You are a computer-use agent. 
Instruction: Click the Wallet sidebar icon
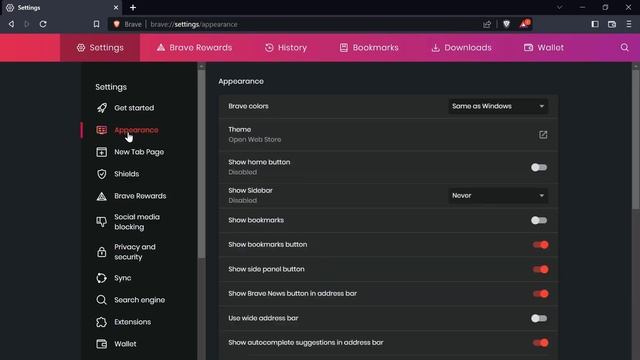click(102, 344)
